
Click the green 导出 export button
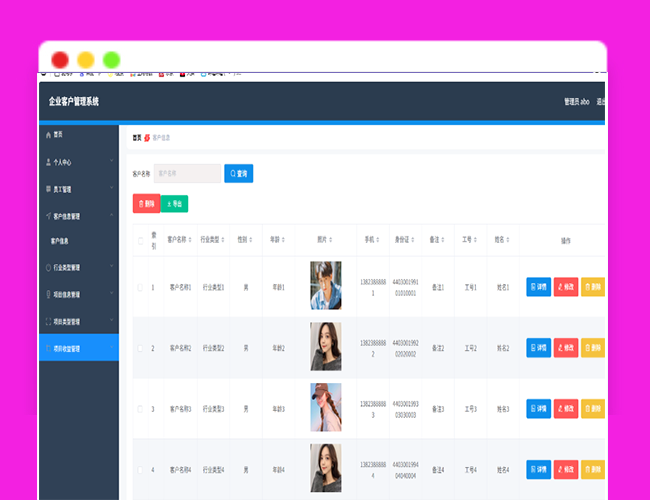click(175, 204)
